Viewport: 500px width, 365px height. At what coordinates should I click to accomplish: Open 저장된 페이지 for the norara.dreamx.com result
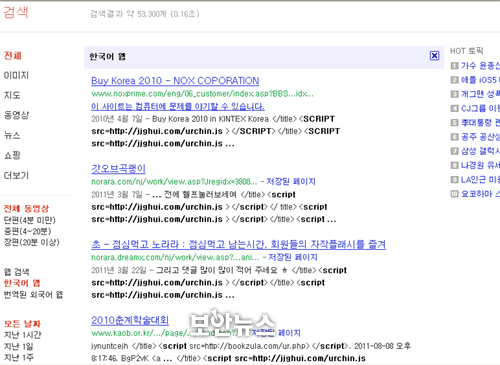tap(293, 257)
